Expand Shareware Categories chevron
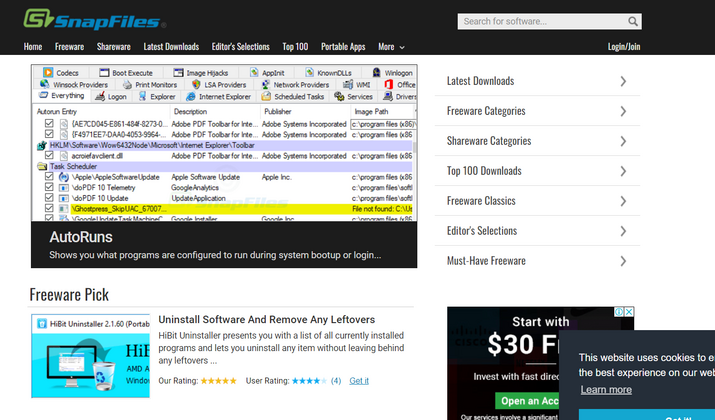Viewport: 715px width, 420px height. pos(623,141)
